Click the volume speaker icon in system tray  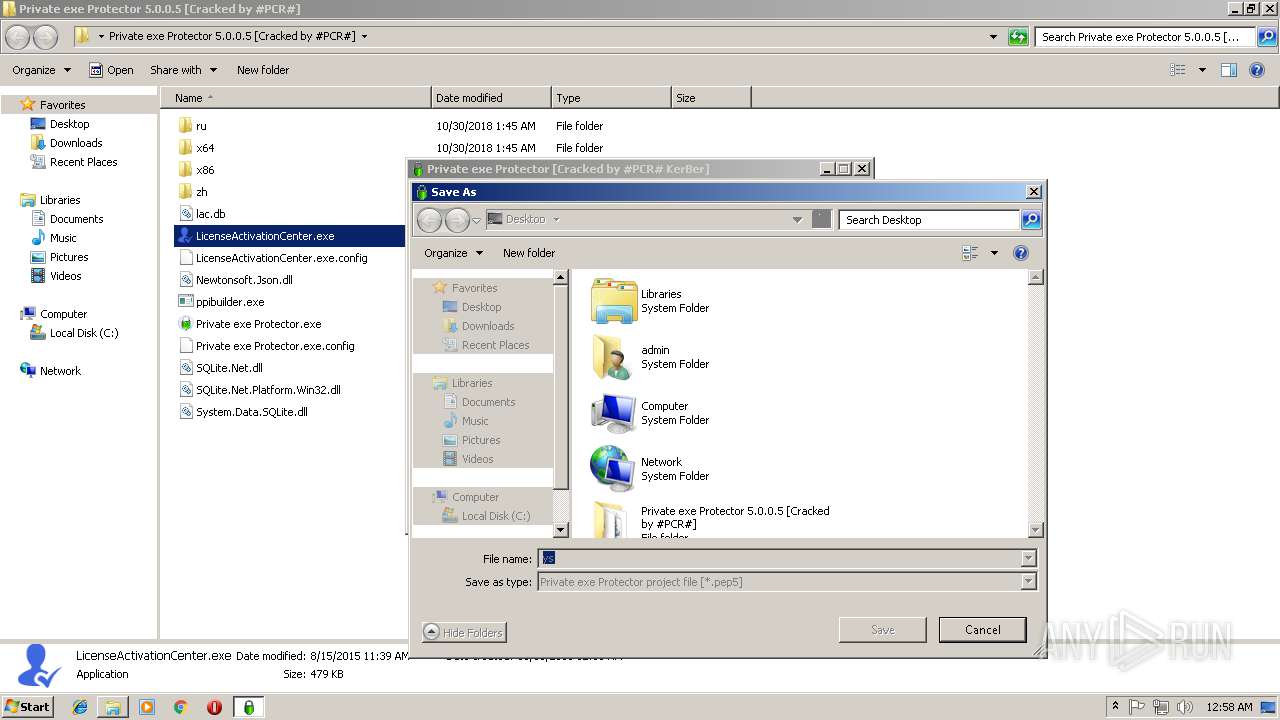point(1185,707)
